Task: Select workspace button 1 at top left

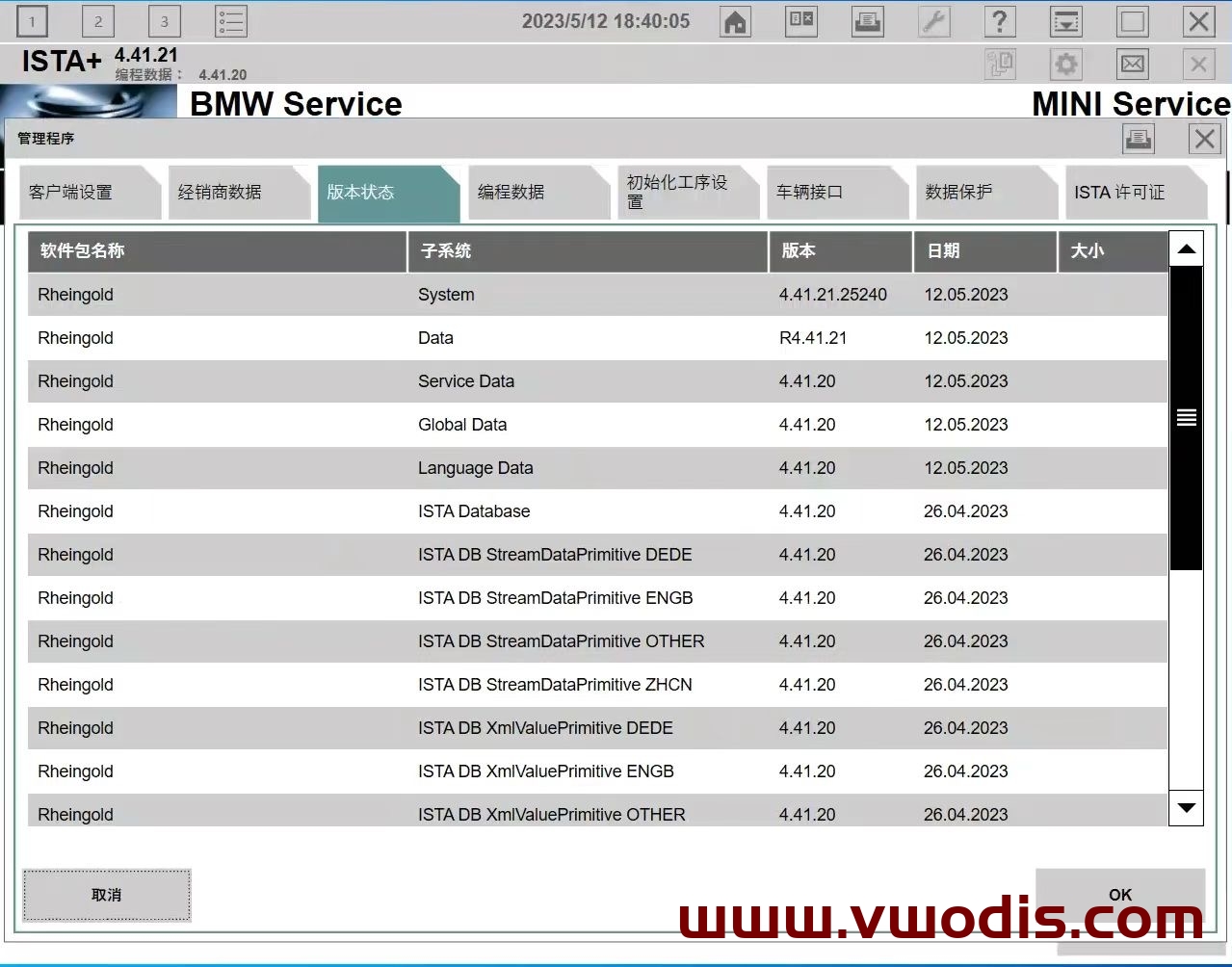Action: pyautogui.click(x=30, y=21)
